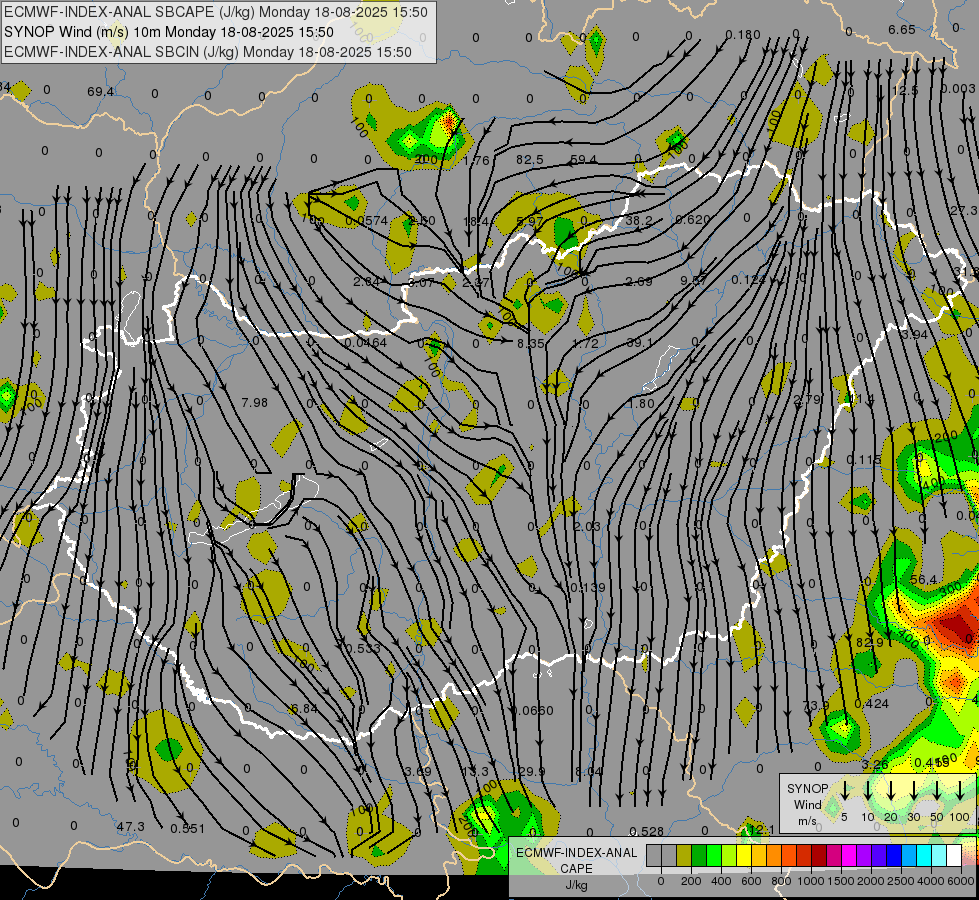Click the 20 m/s wind arrow in legend

tap(891, 790)
